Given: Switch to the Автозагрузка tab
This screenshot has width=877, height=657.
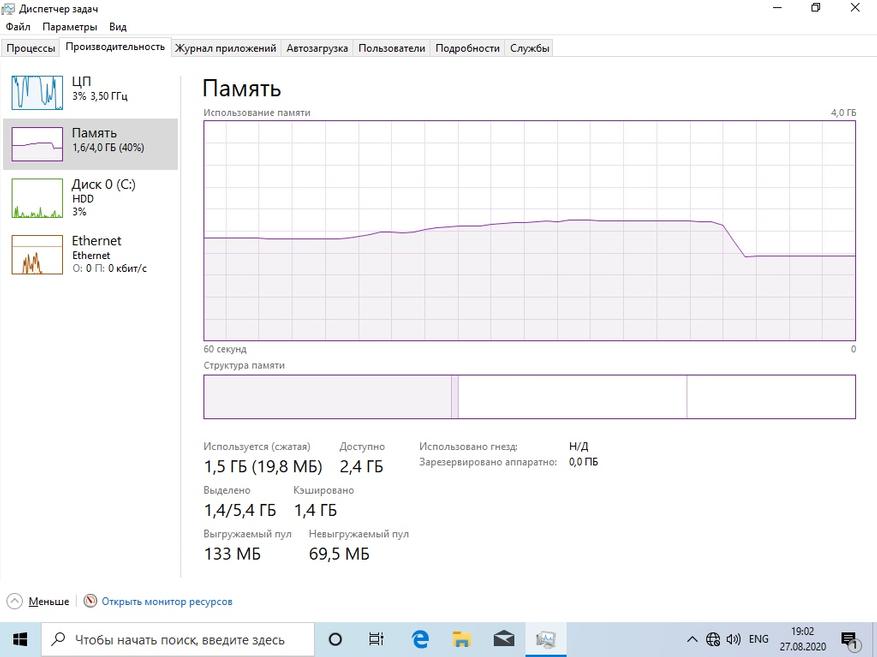Looking at the screenshot, I should pyautogui.click(x=317, y=48).
